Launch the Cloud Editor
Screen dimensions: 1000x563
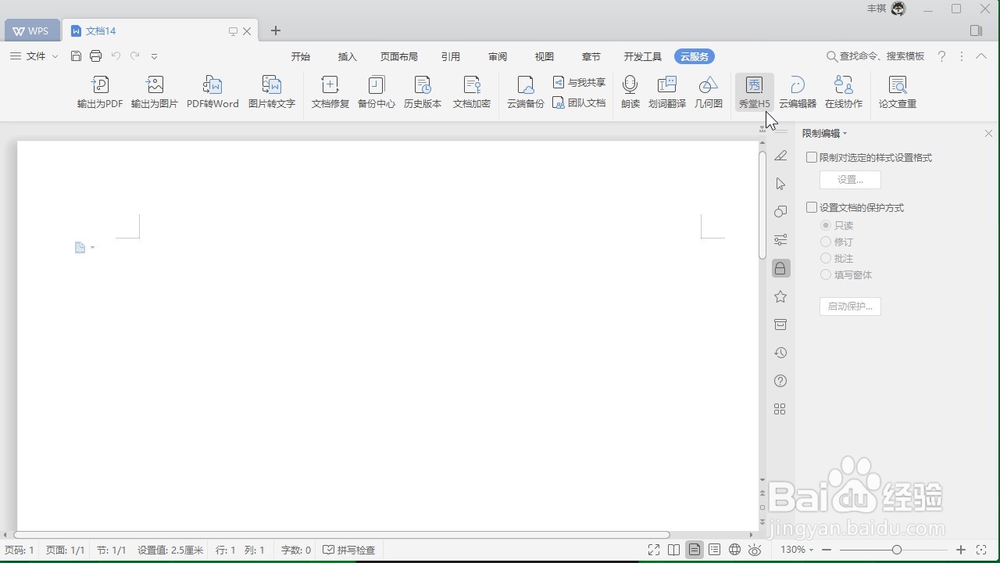click(797, 91)
